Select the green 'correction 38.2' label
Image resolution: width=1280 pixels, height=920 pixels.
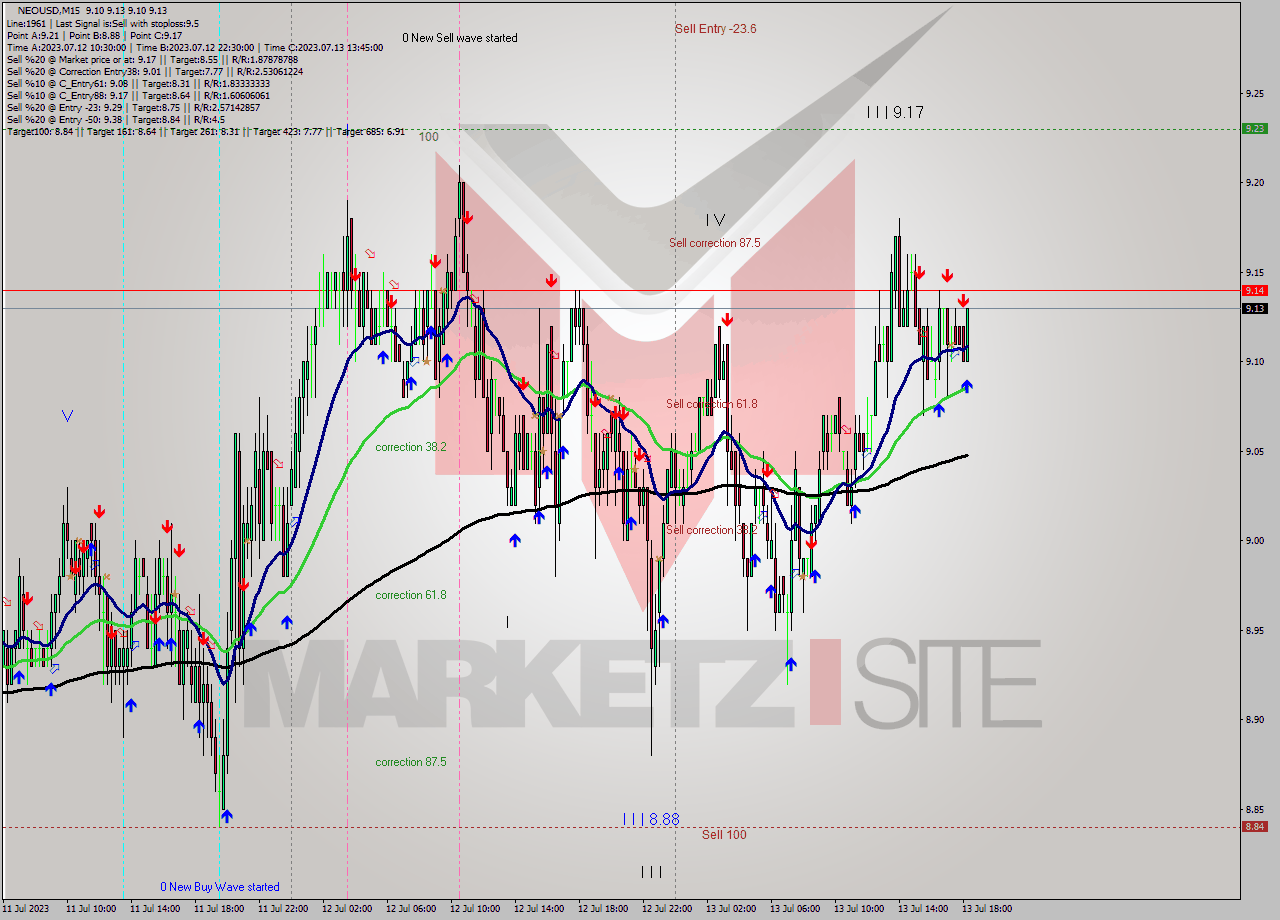click(x=411, y=447)
